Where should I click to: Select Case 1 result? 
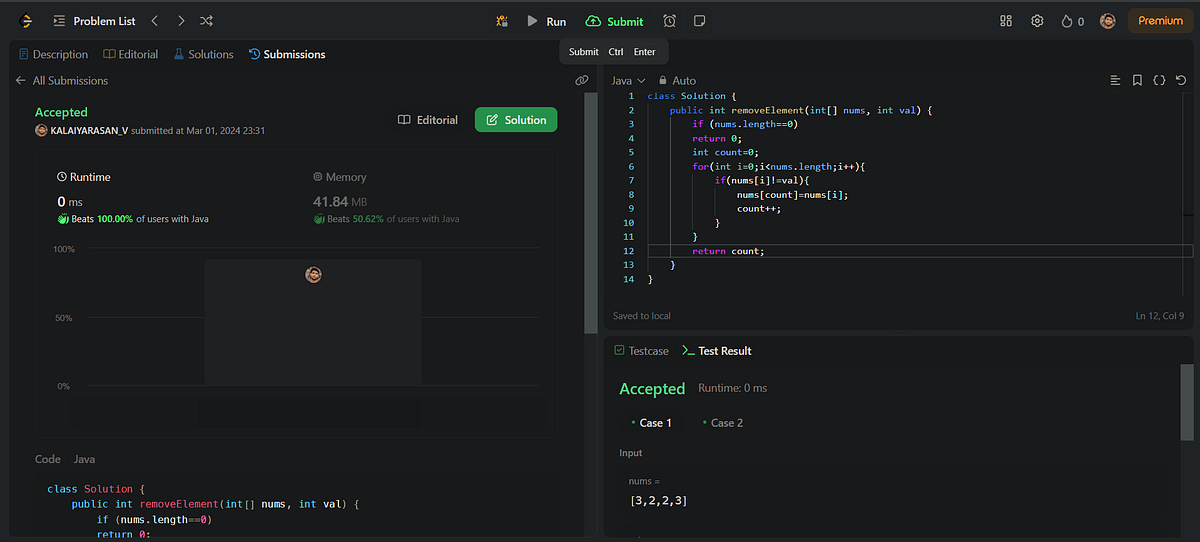[x=651, y=423]
